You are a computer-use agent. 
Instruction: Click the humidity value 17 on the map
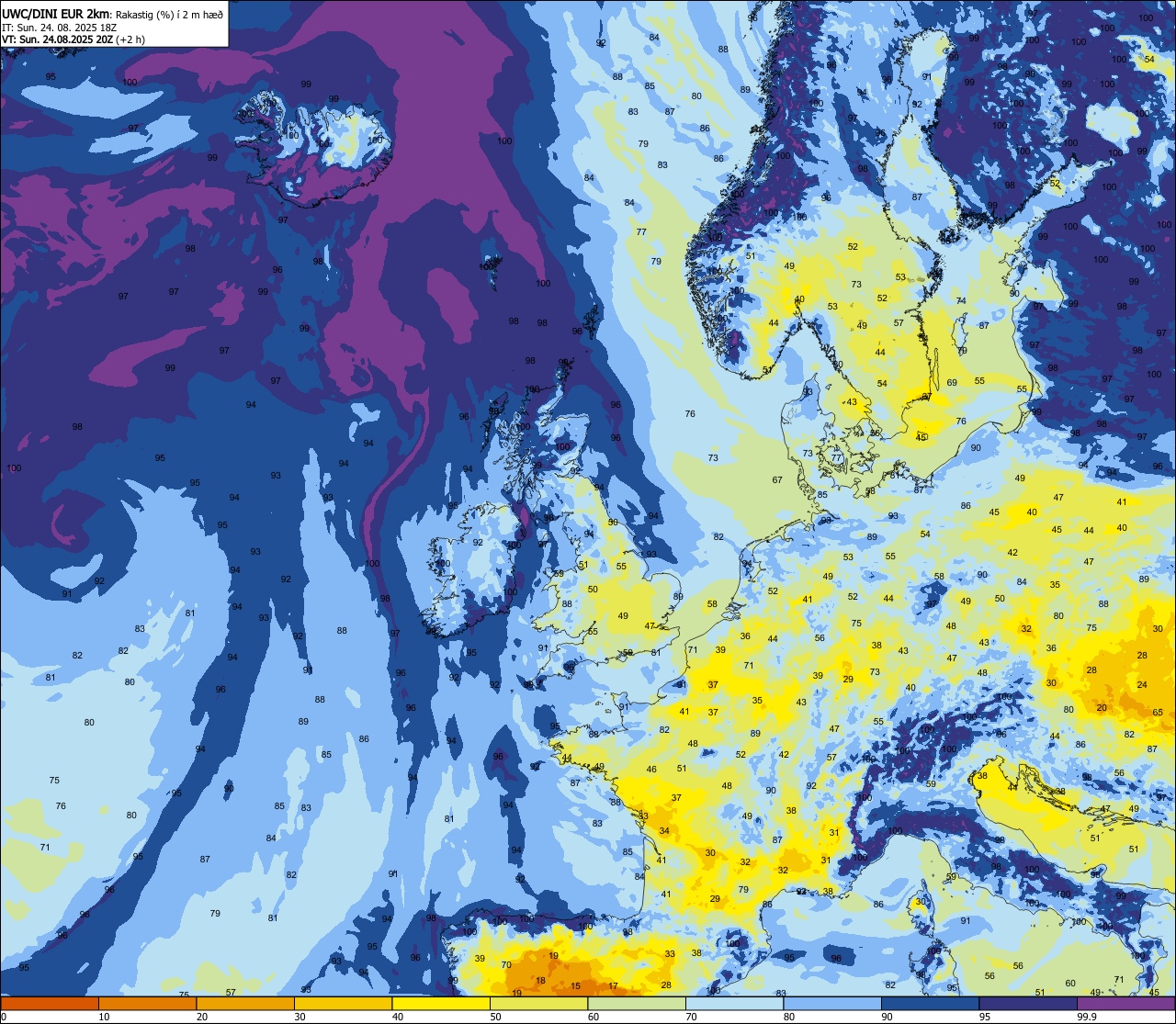point(613,986)
